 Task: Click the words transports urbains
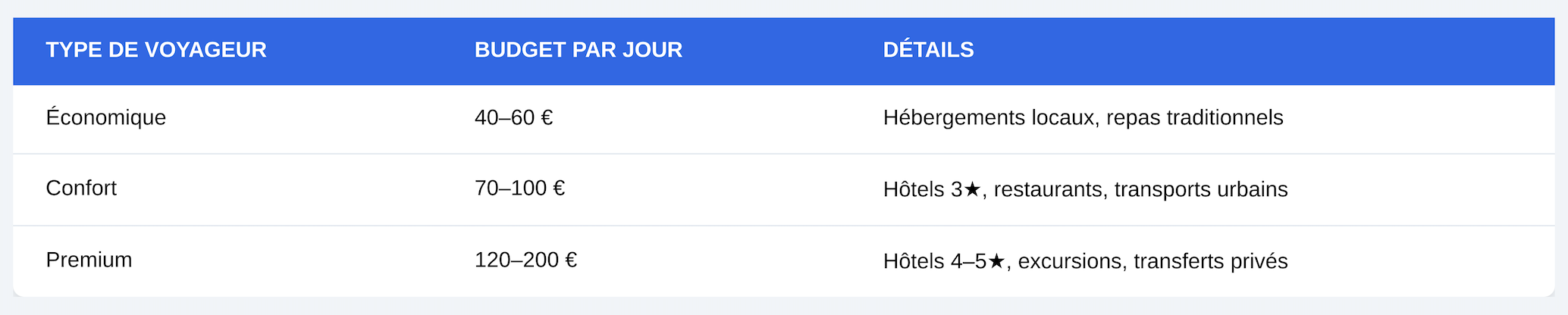click(1201, 189)
